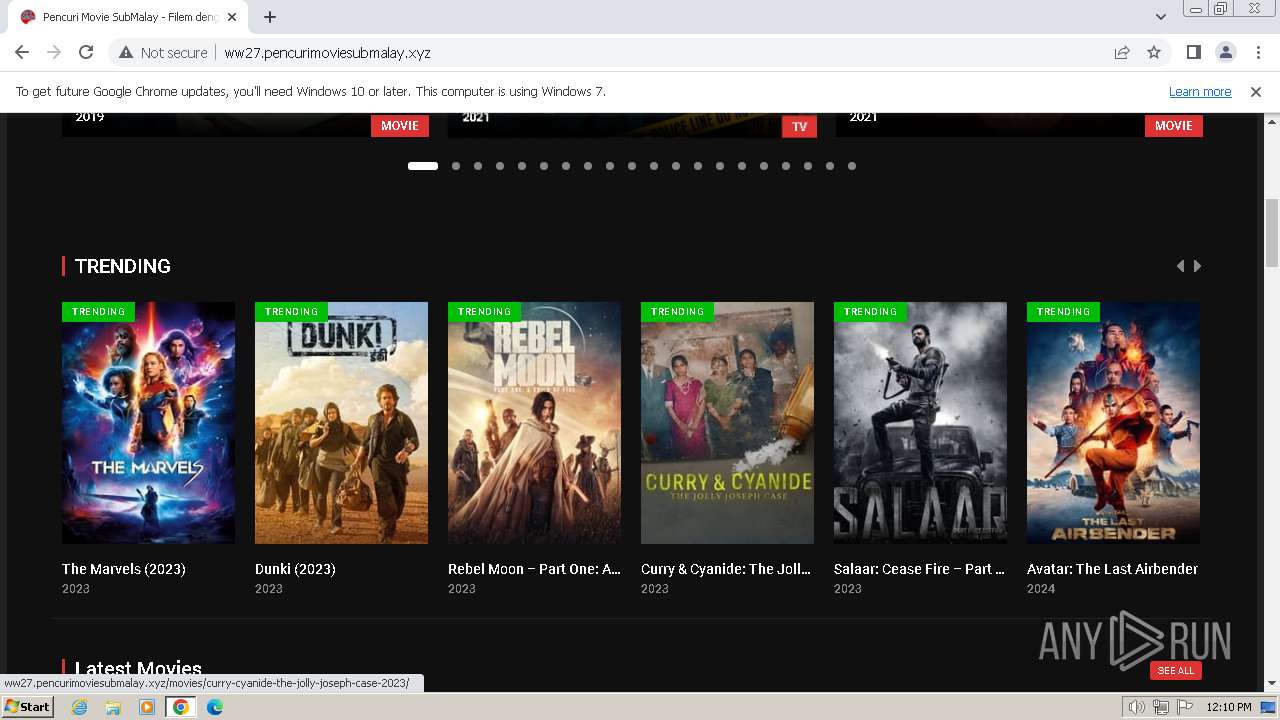Open Chrome's three-dot menu
The height and width of the screenshot is (720, 1280).
coord(1257,52)
